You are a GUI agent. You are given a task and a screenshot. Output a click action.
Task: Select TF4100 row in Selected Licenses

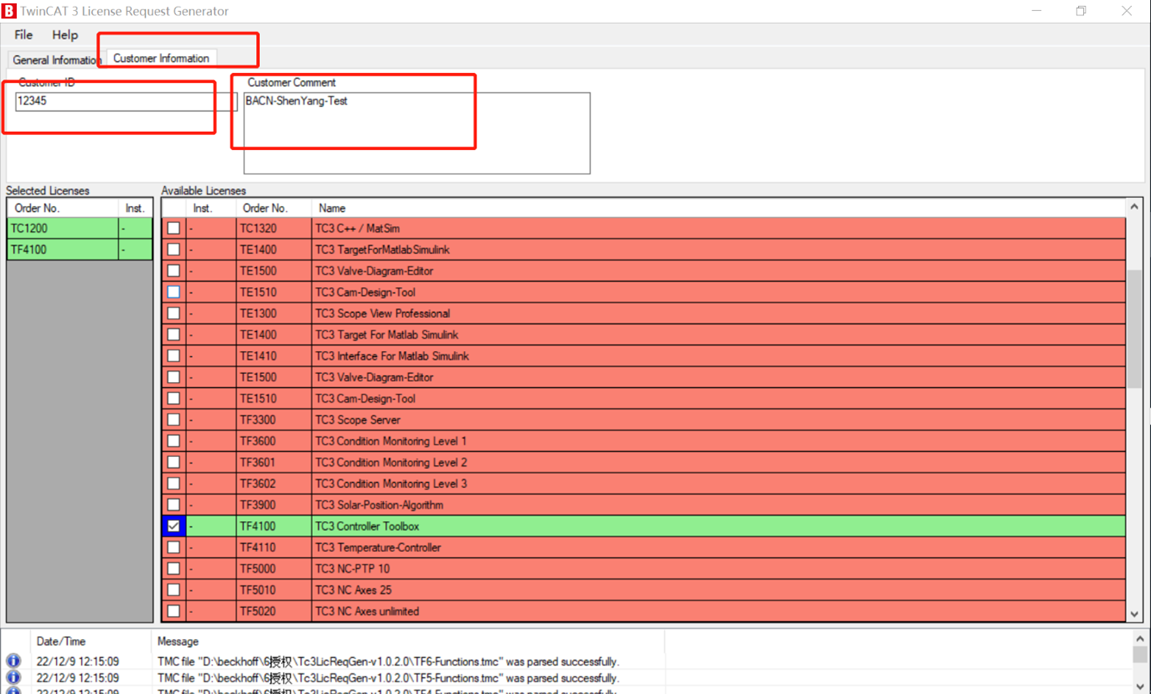point(80,250)
